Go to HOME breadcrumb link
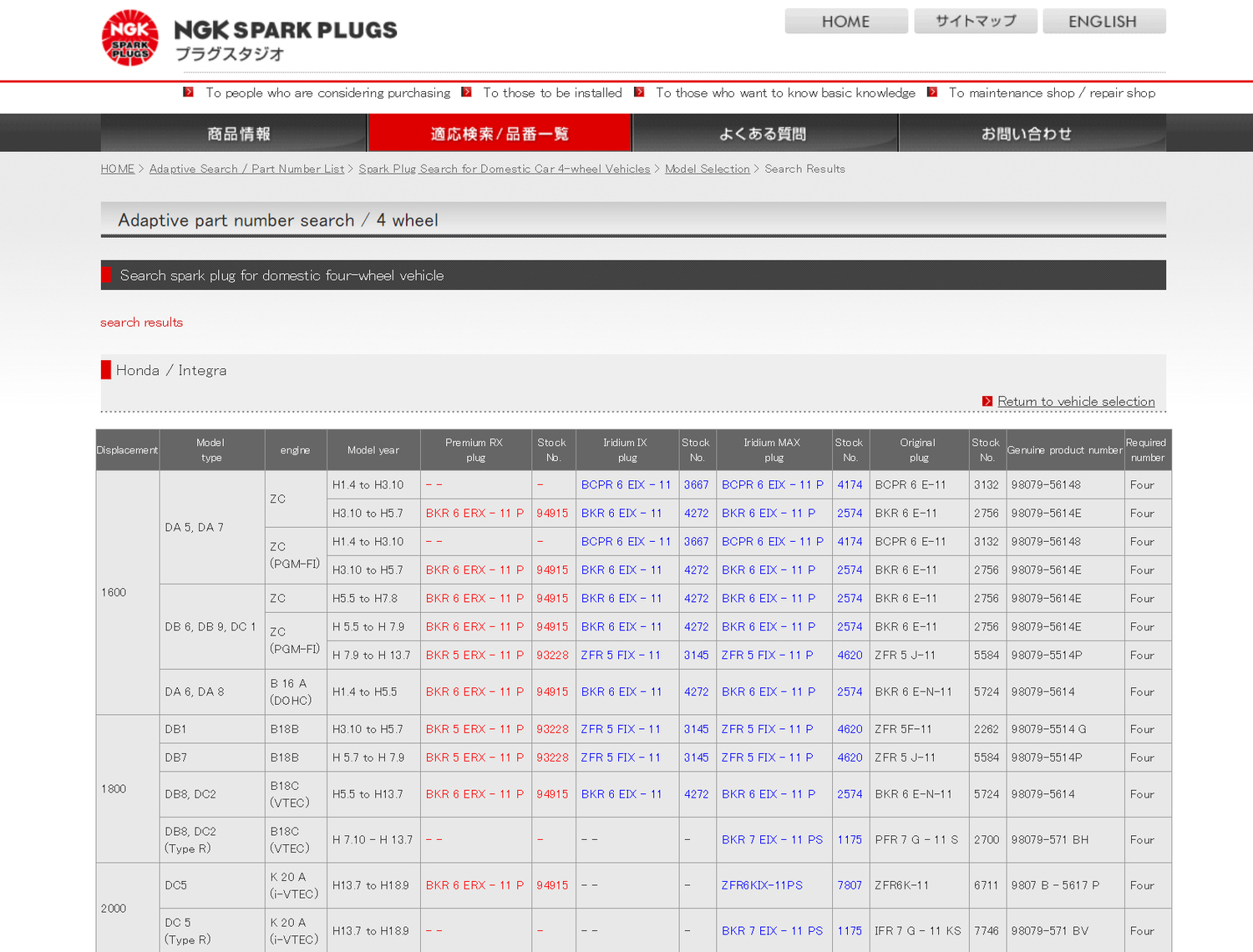1253x952 pixels. tap(118, 169)
